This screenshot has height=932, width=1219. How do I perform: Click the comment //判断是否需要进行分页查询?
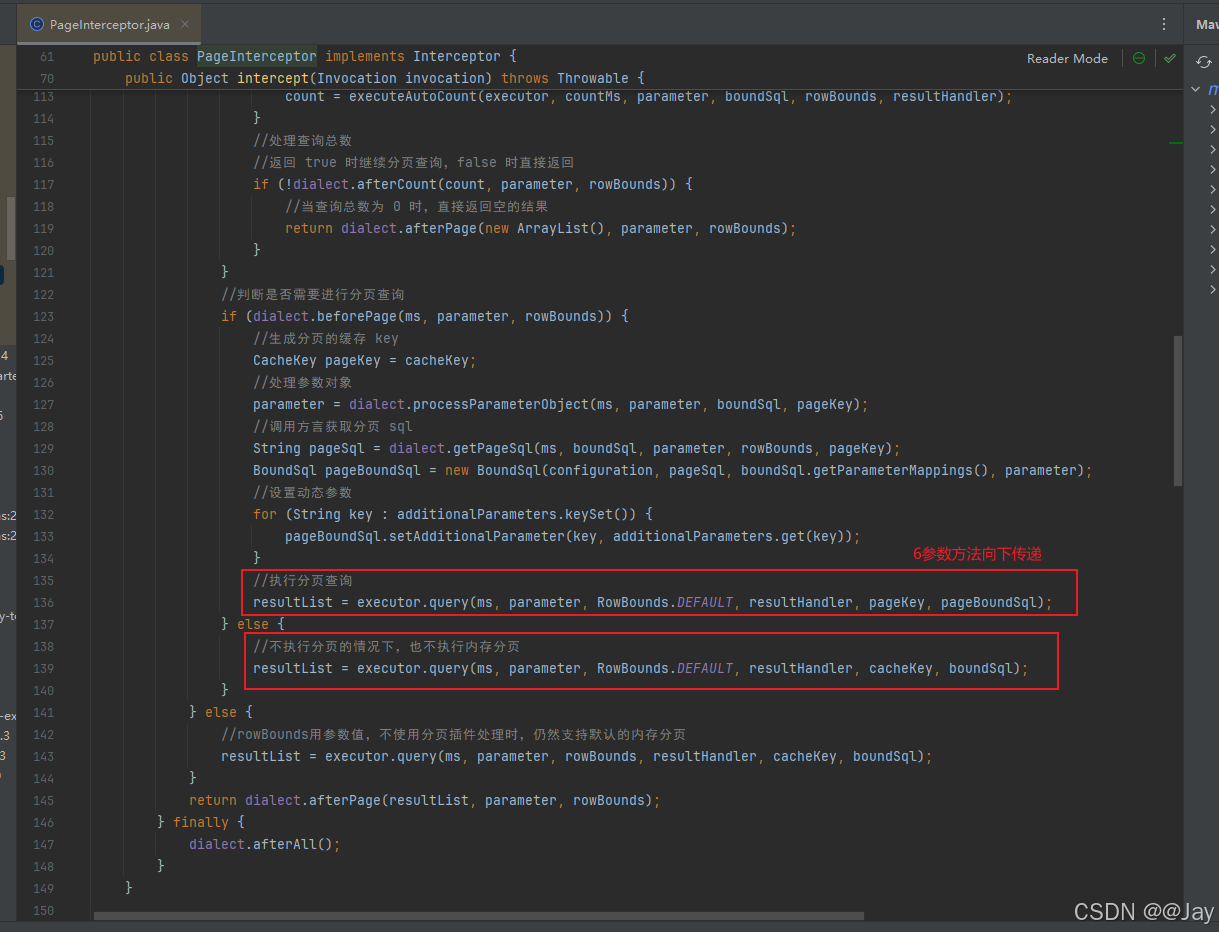(312, 294)
